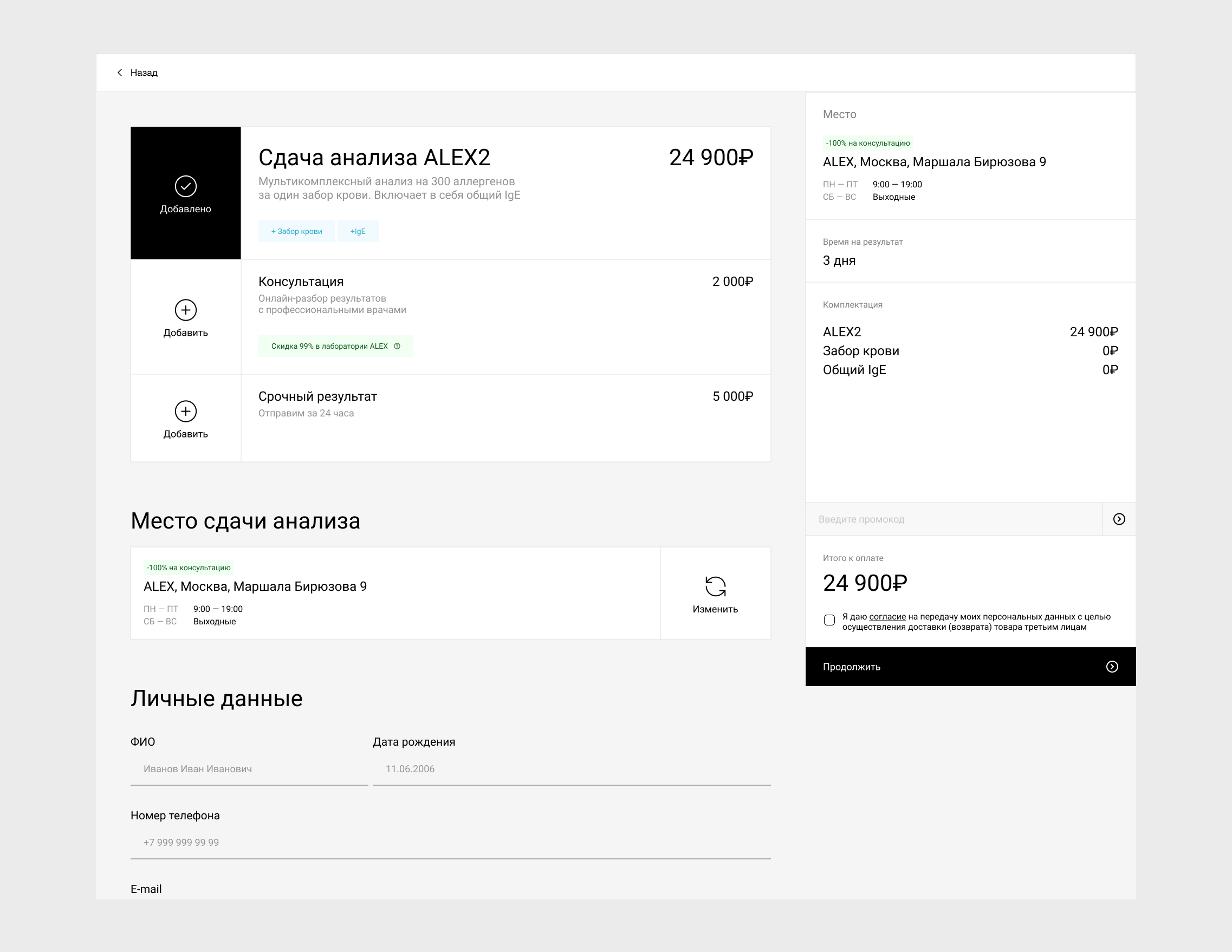Click the 'Отправим за 24 часа' description
The width and height of the screenshot is (1232, 952).
click(x=306, y=413)
